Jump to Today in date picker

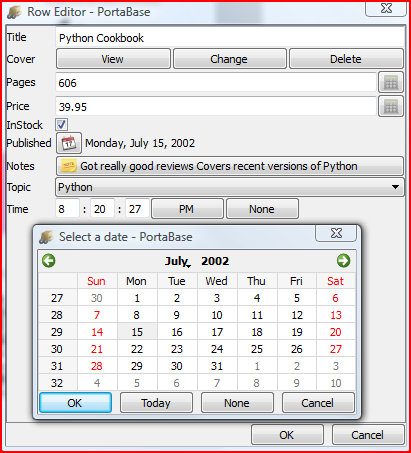(156, 403)
